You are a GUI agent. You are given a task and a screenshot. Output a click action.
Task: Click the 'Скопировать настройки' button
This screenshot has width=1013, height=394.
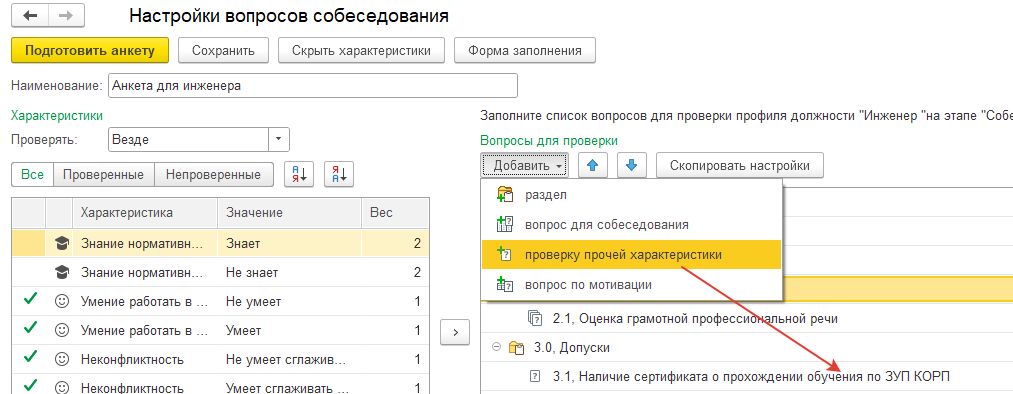click(x=740, y=165)
